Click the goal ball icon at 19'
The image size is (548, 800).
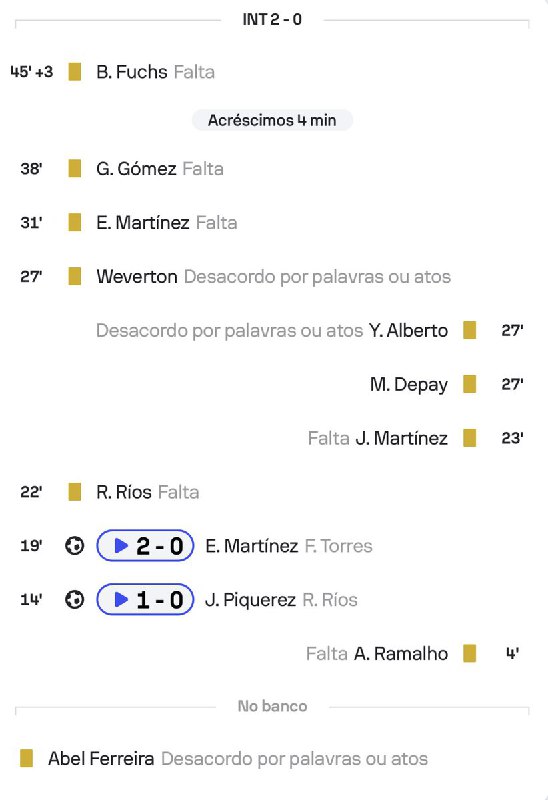coord(74,546)
